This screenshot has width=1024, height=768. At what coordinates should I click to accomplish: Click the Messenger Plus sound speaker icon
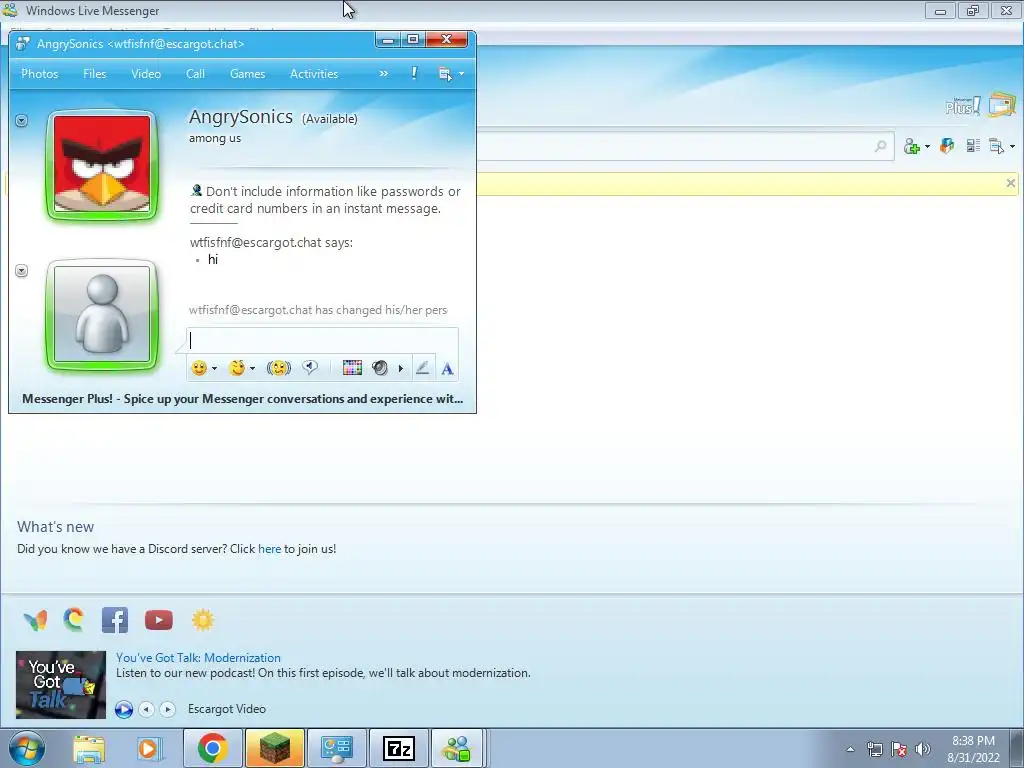coord(379,368)
